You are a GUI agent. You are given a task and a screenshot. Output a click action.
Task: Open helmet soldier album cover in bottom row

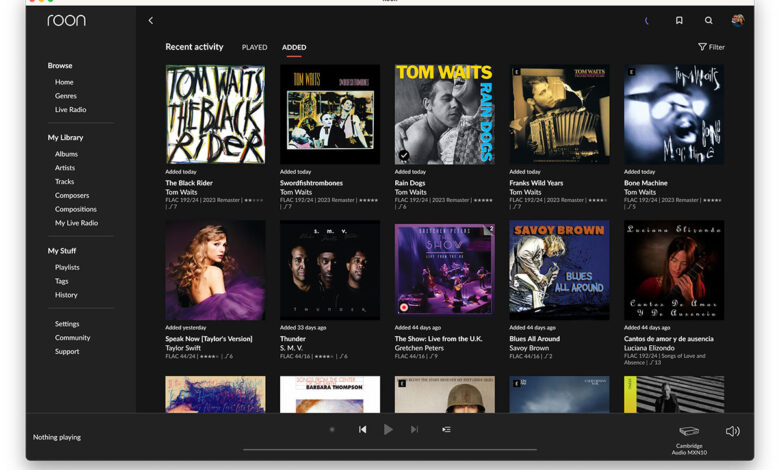coord(444,394)
